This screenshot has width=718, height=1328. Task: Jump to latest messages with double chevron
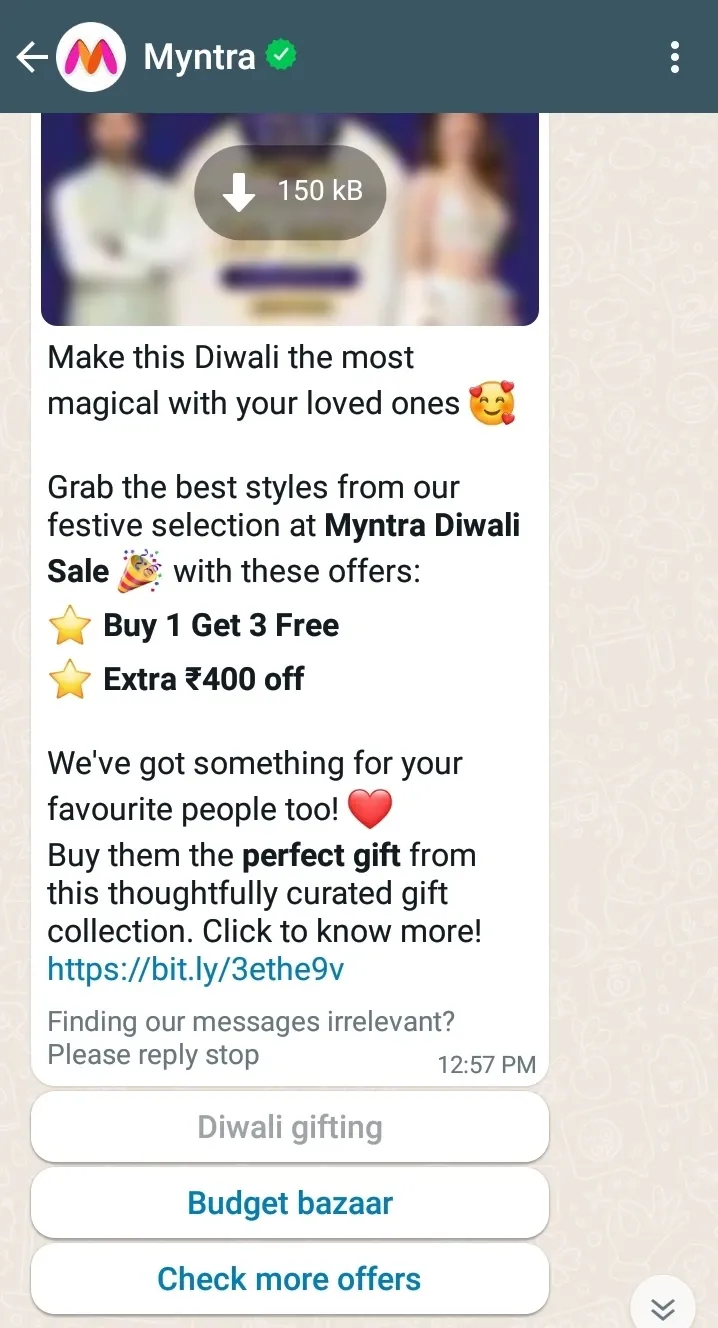[x=662, y=1307]
